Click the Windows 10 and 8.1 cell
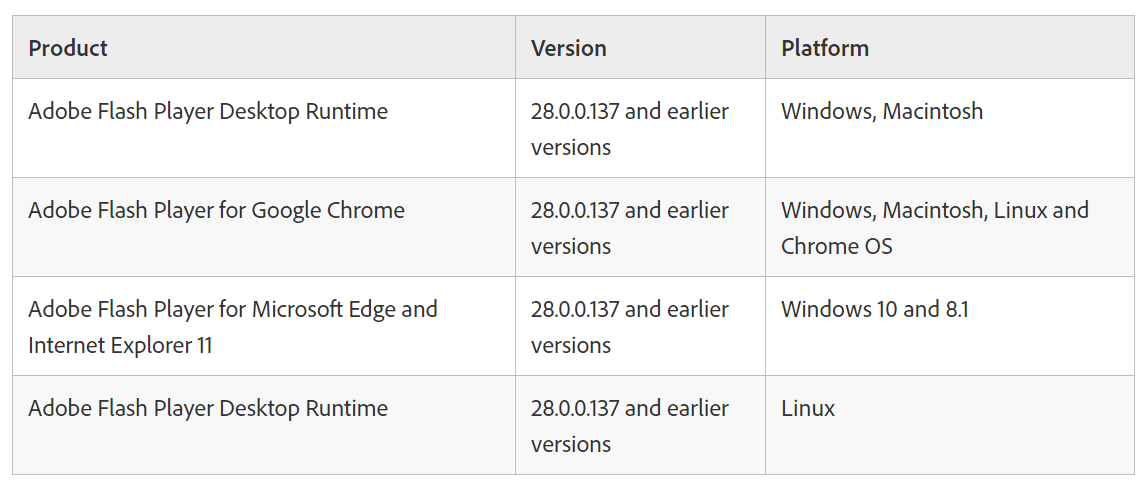This screenshot has height=486, width=1146. click(x=949, y=326)
